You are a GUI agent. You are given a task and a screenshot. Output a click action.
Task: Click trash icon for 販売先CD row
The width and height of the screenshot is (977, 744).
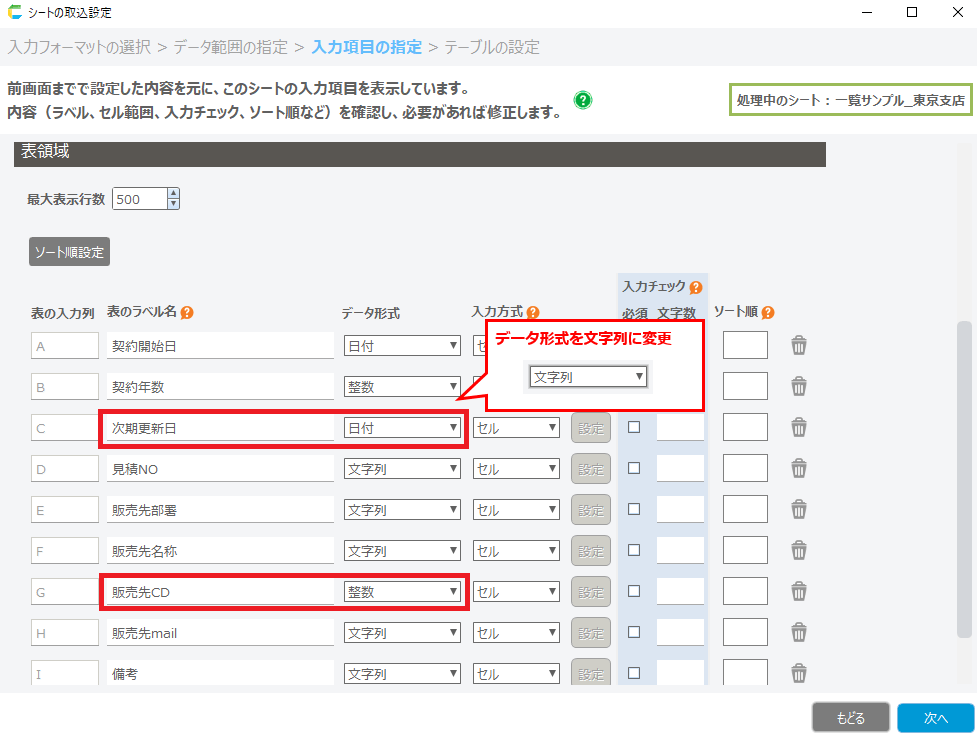799,592
